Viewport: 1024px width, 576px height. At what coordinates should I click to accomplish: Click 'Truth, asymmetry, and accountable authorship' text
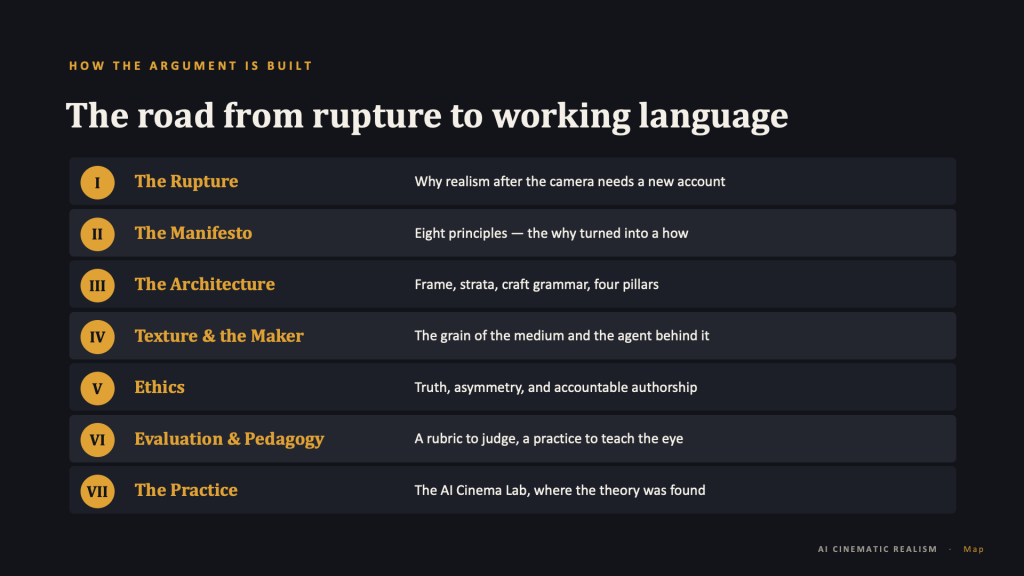tap(556, 387)
